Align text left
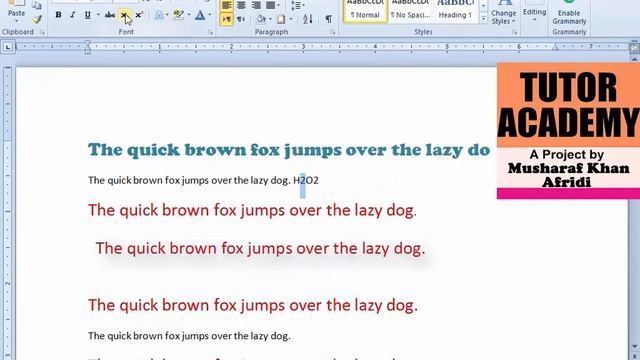 point(226,5)
